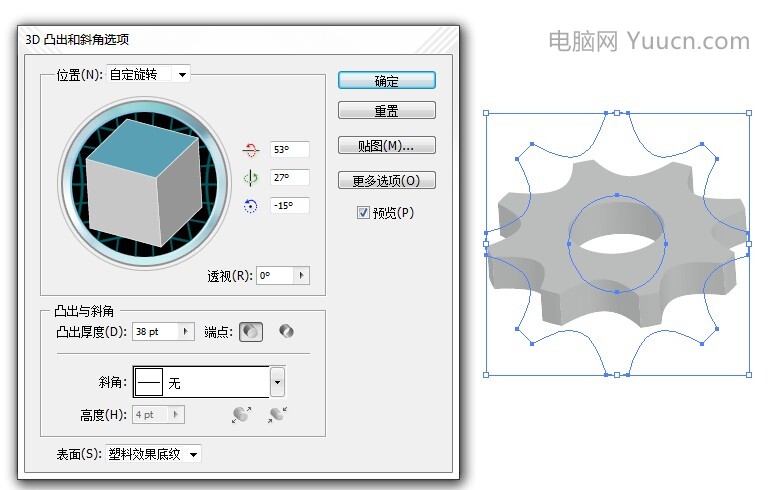Click the Z rotation field showing -15°
Image resolution: width=776 pixels, height=490 pixels.
(290, 205)
